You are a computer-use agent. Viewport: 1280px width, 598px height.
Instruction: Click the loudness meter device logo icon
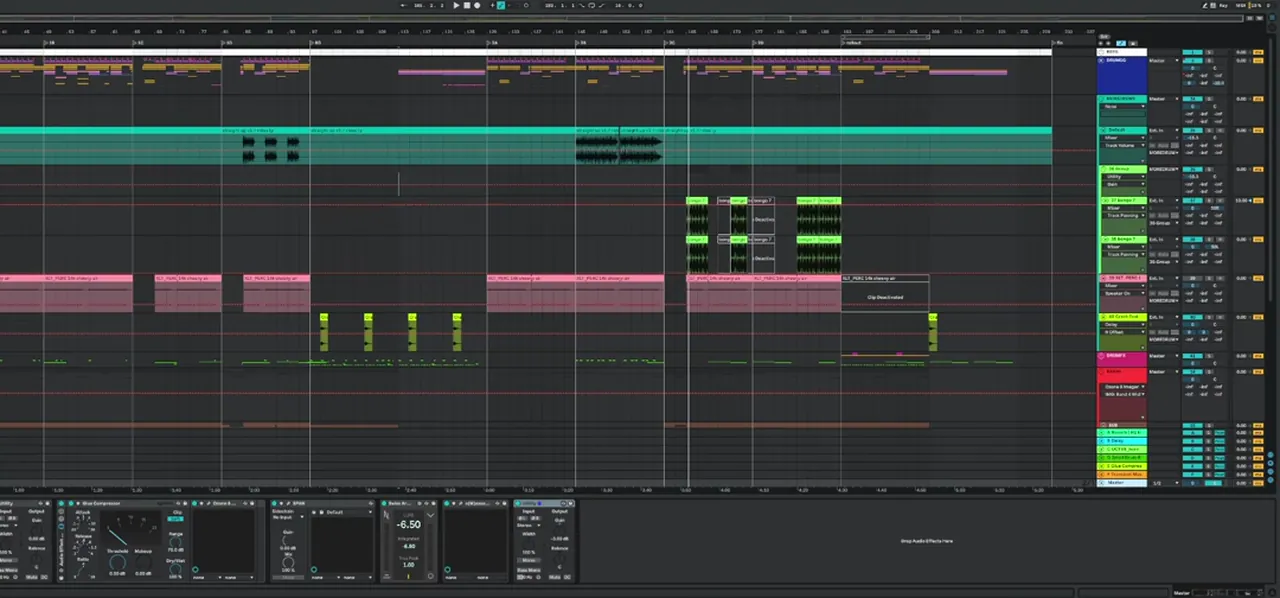(386, 515)
